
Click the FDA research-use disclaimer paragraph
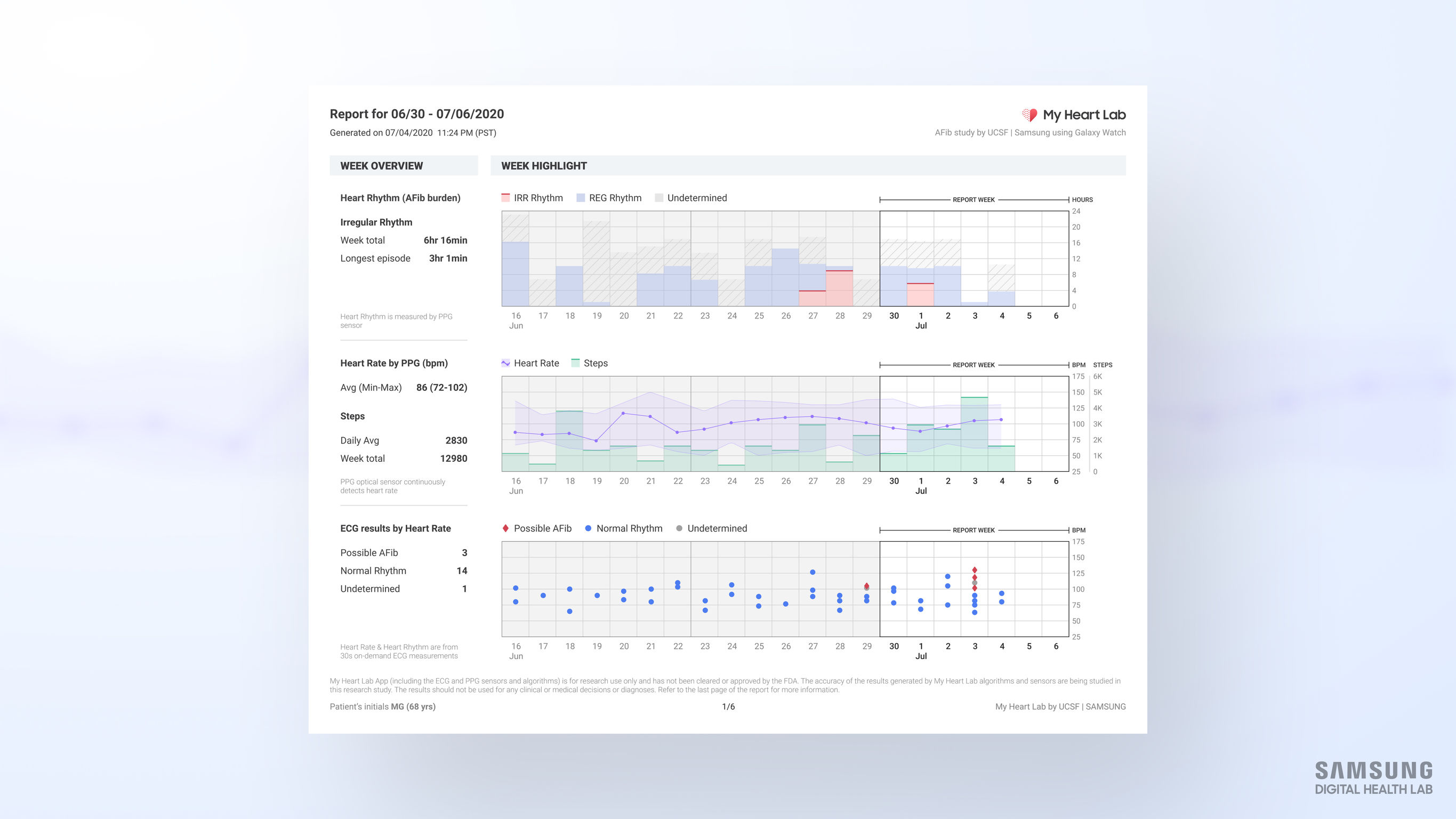[725, 685]
